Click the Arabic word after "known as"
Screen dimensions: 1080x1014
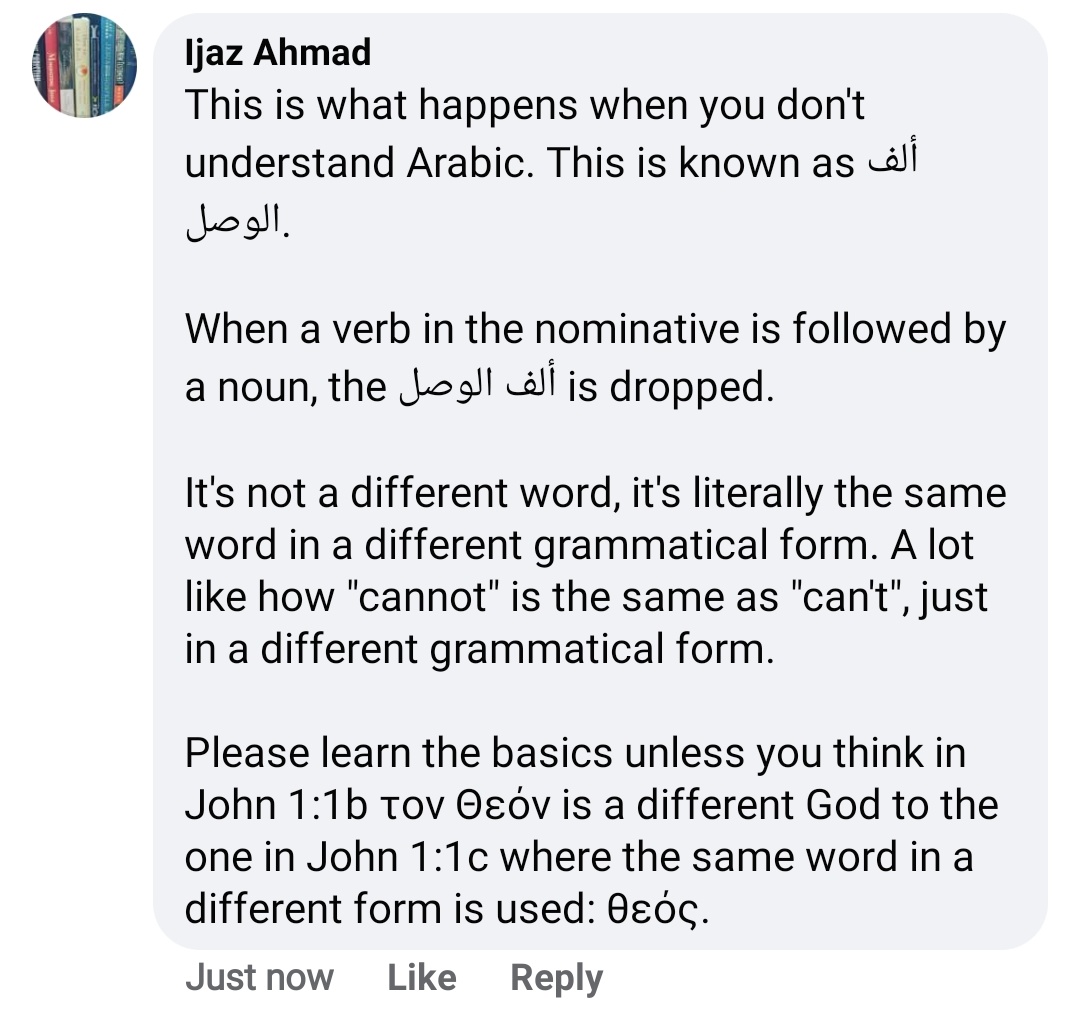[891, 164]
